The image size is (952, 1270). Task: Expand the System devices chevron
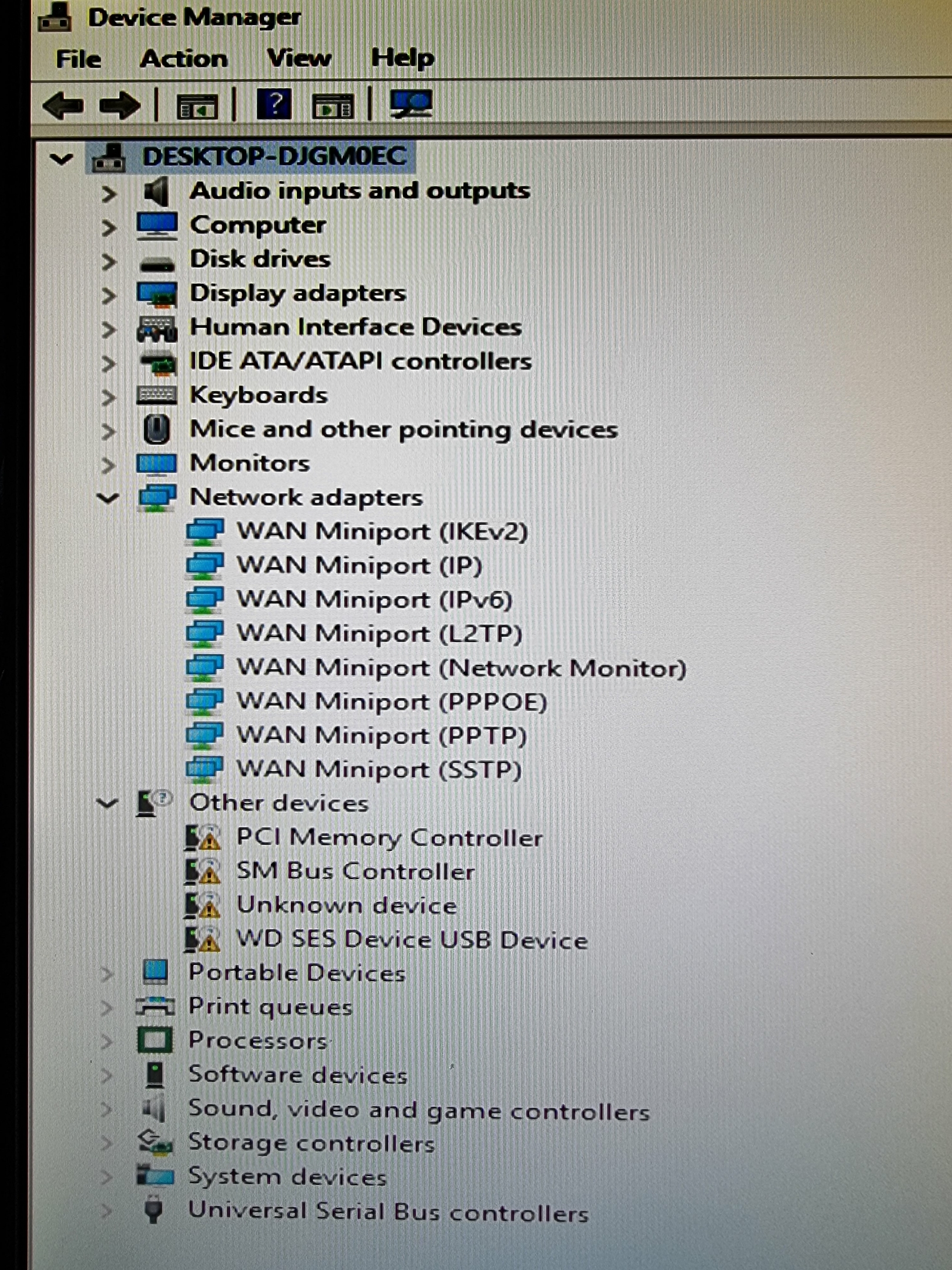(106, 1177)
